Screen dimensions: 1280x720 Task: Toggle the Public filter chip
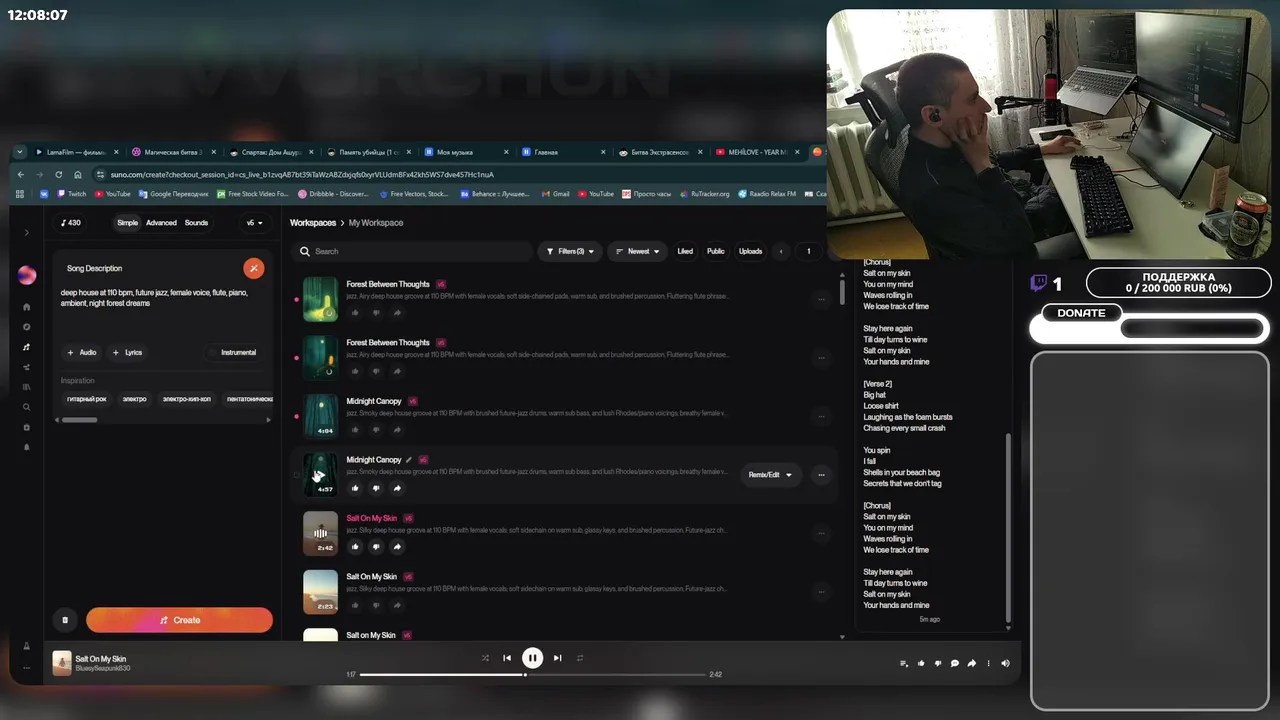[x=716, y=251]
